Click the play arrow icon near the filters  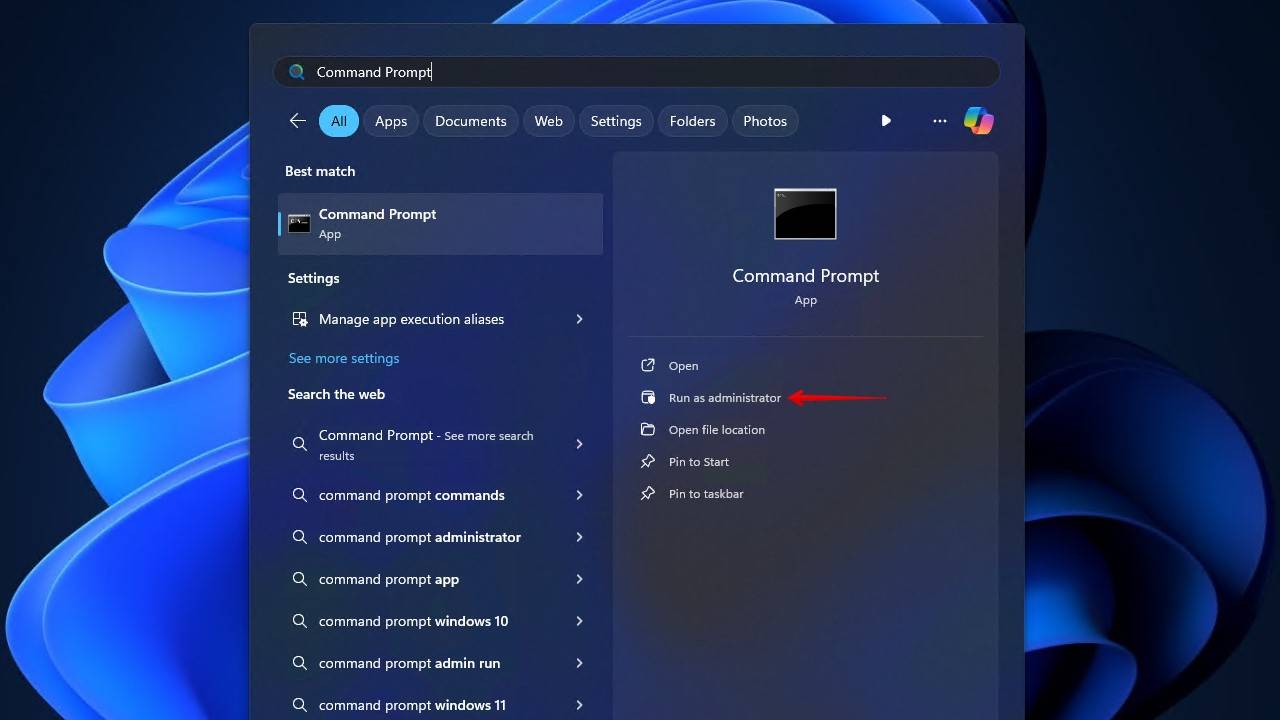tap(886, 121)
